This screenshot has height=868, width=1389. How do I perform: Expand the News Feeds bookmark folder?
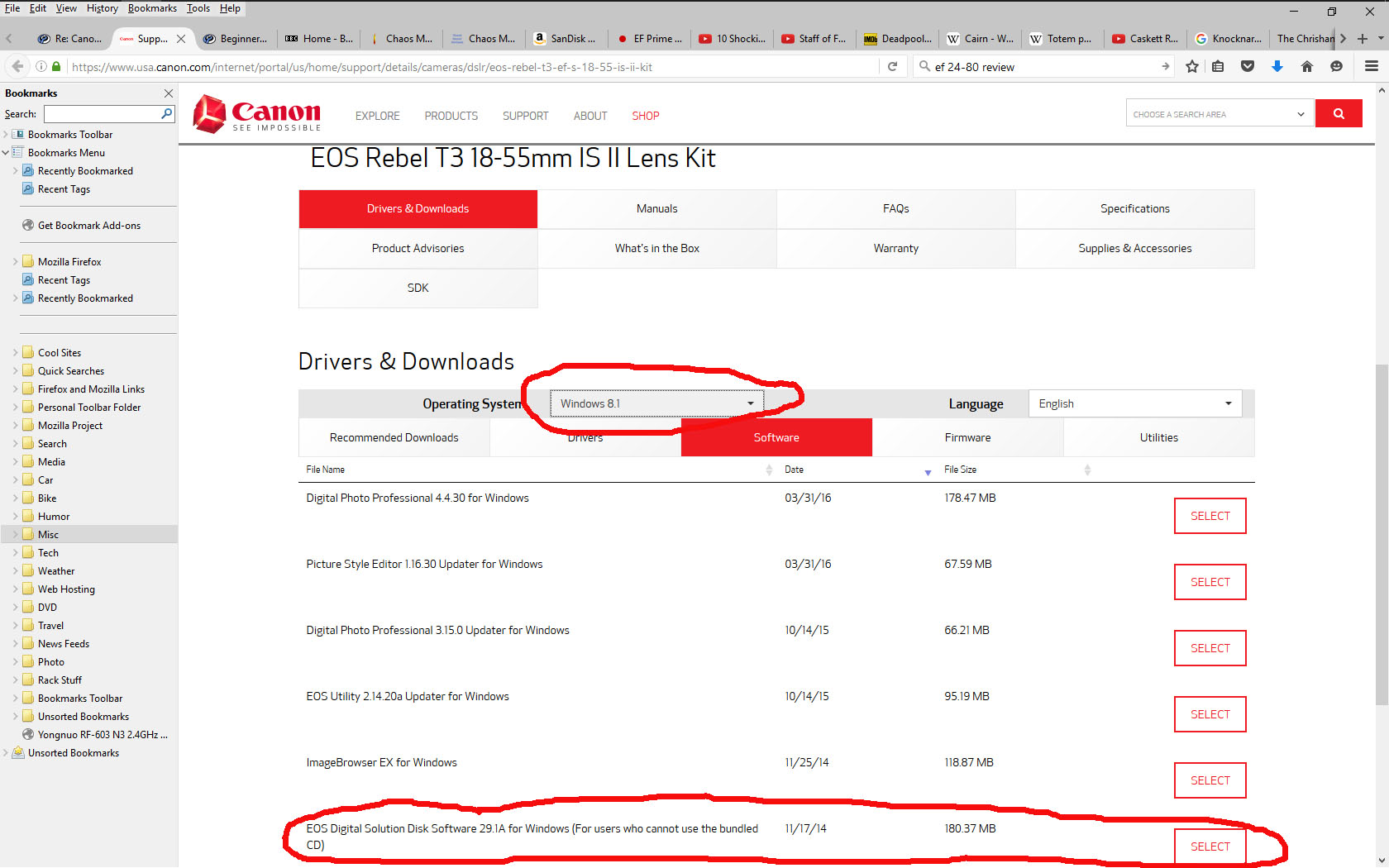tap(15, 644)
